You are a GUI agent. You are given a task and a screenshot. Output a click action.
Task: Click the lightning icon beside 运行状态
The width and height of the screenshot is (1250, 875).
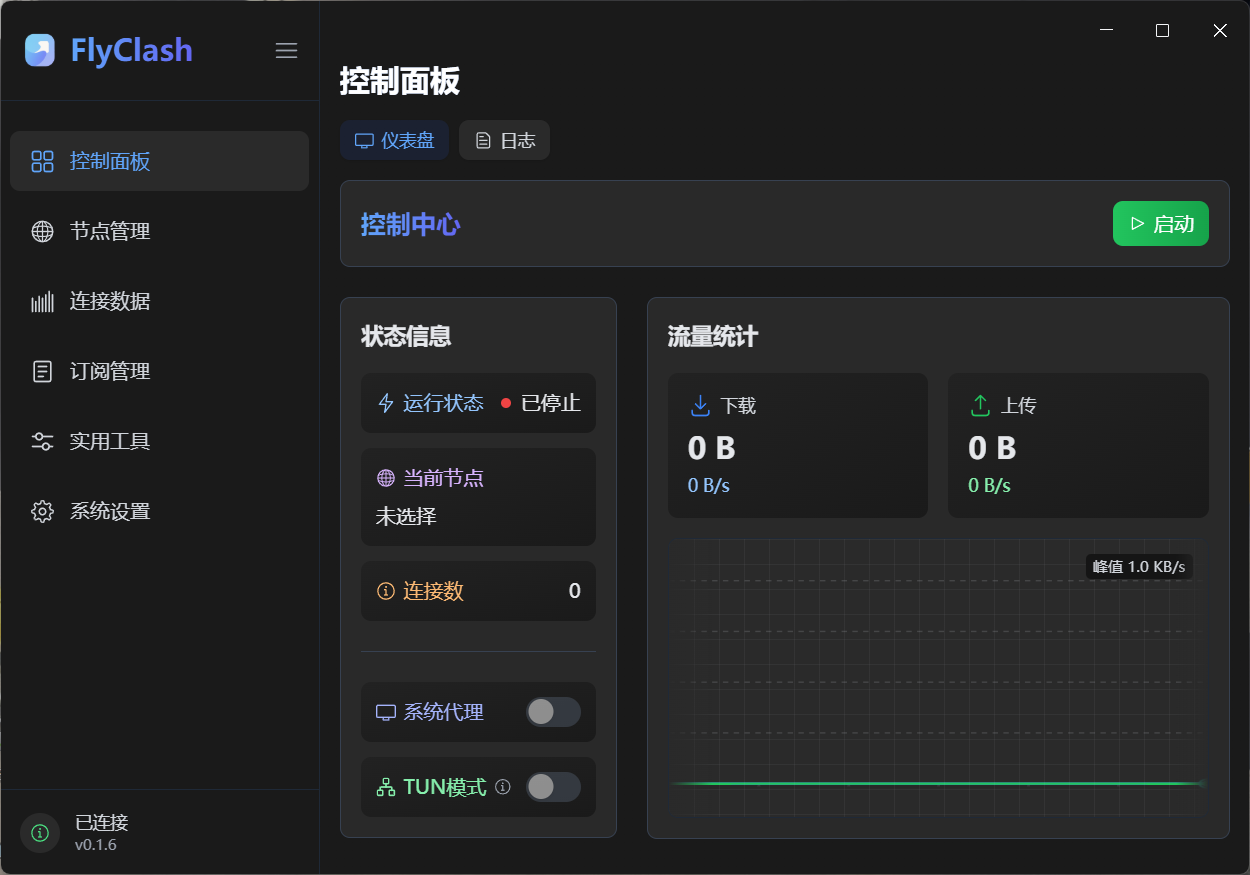click(385, 403)
